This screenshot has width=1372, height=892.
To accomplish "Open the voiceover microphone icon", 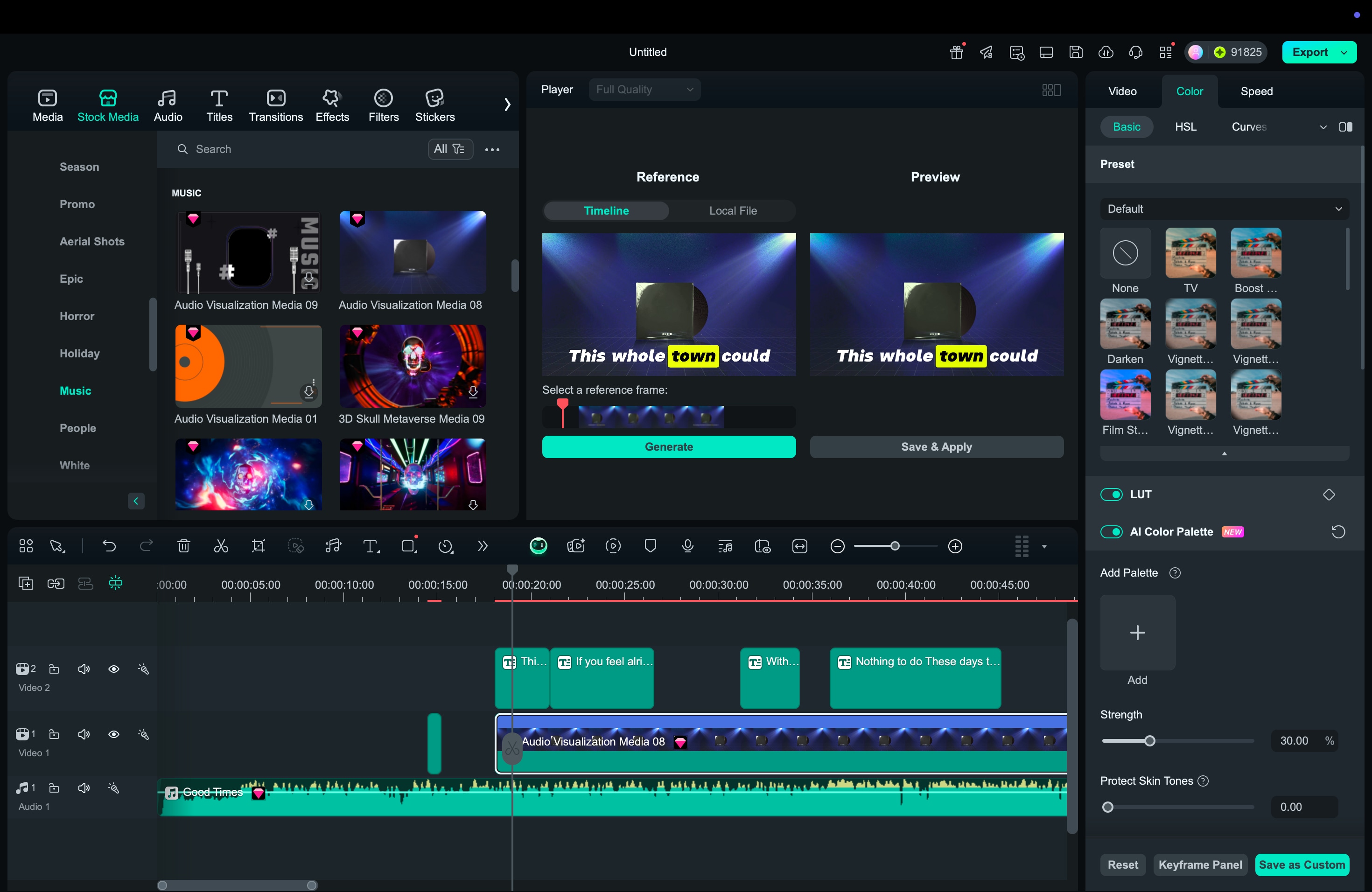I will pos(687,546).
